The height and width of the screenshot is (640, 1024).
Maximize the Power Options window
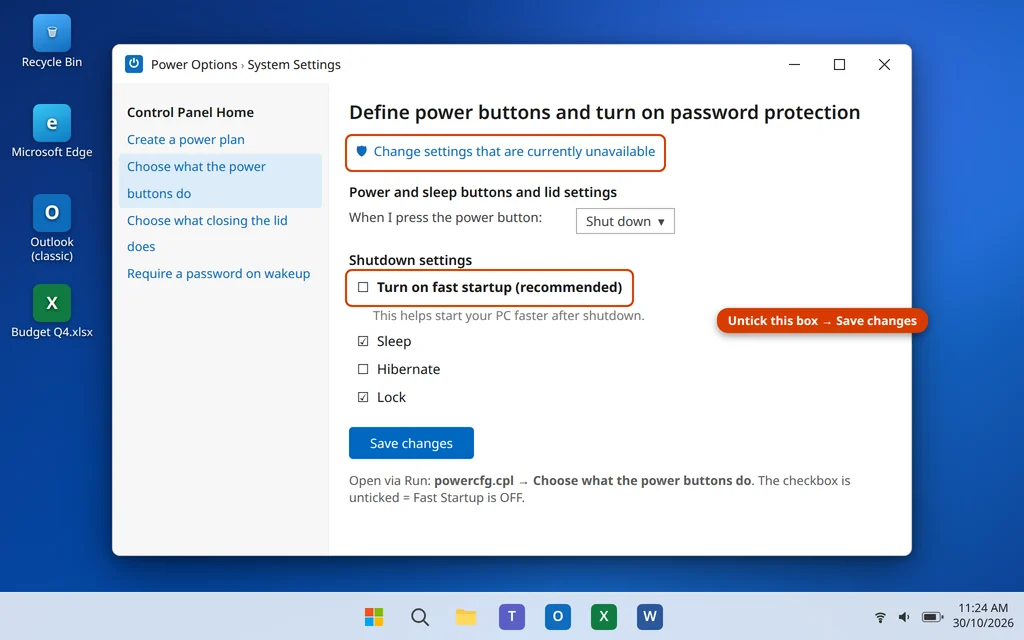coord(839,64)
